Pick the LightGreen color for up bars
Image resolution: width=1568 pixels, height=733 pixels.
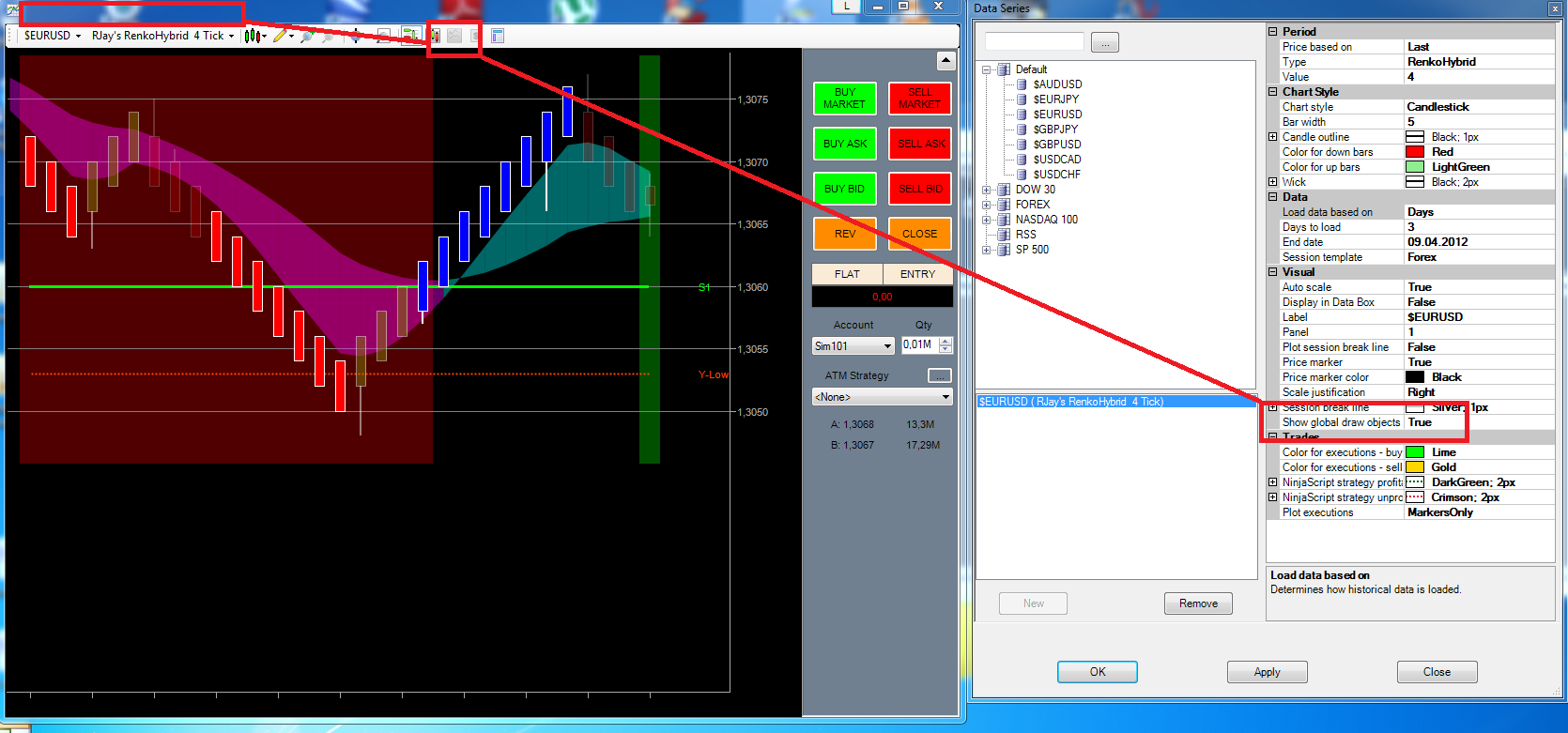click(x=1415, y=167)
